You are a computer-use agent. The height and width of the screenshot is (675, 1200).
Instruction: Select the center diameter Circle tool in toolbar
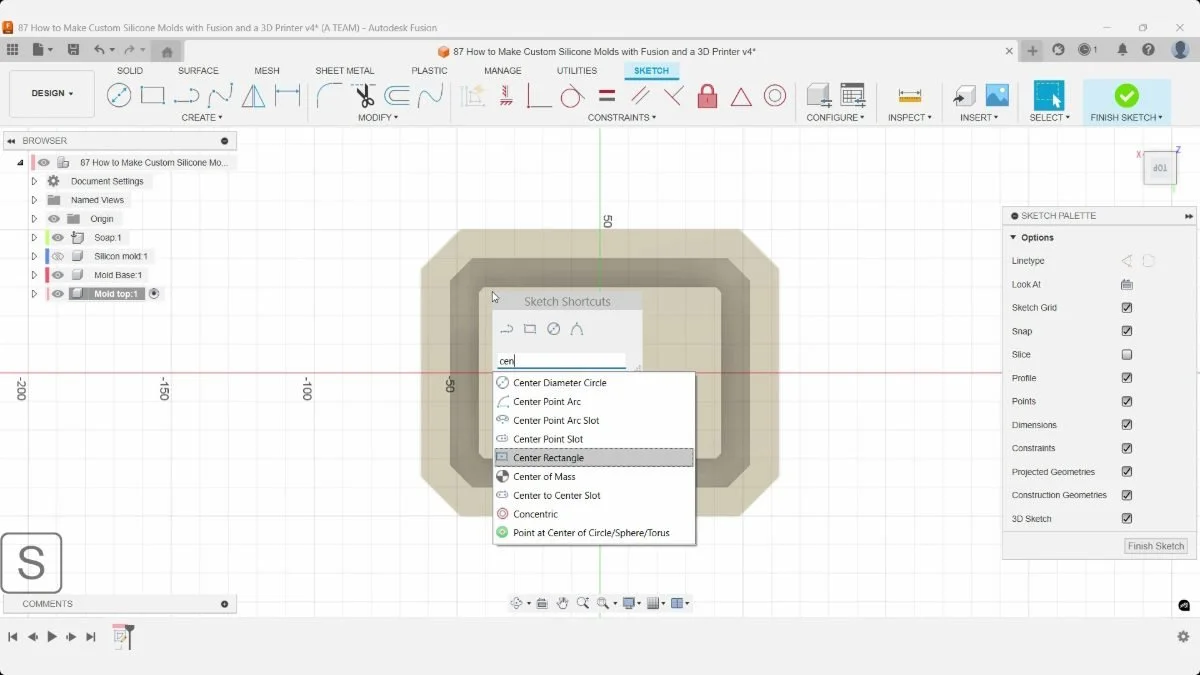tap(119, 96)
